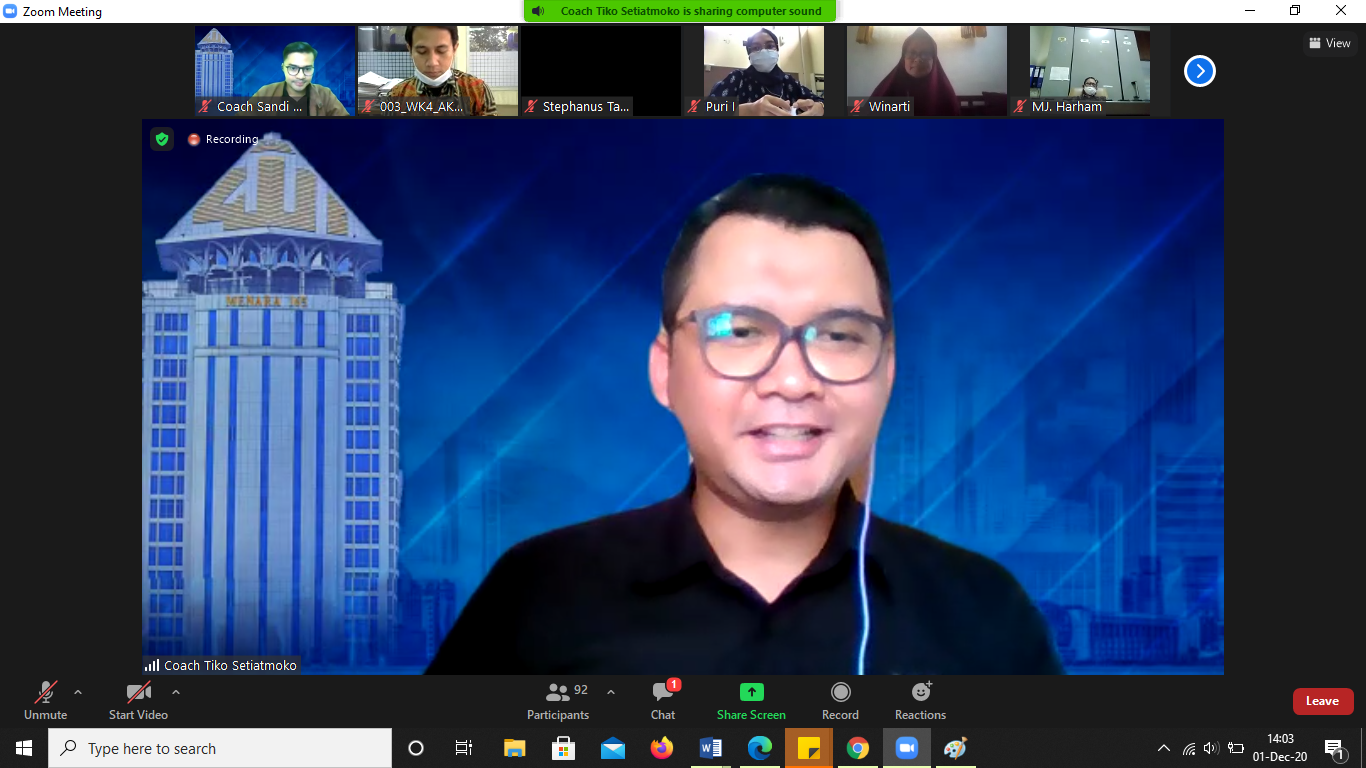Screen dimensions: 1366x768
Task: Leave the meeting
Action: coord(1322,701)
